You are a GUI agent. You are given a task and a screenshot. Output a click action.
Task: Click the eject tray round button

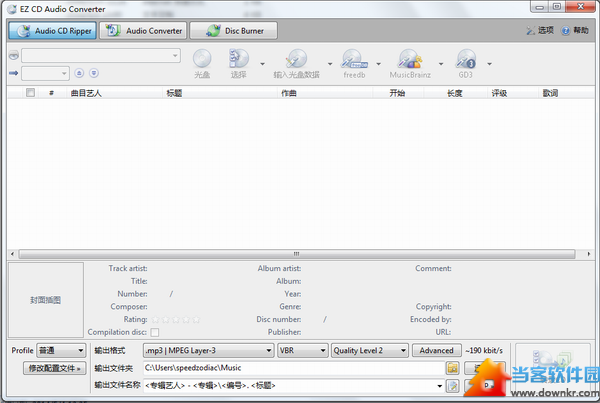point(79,73)
